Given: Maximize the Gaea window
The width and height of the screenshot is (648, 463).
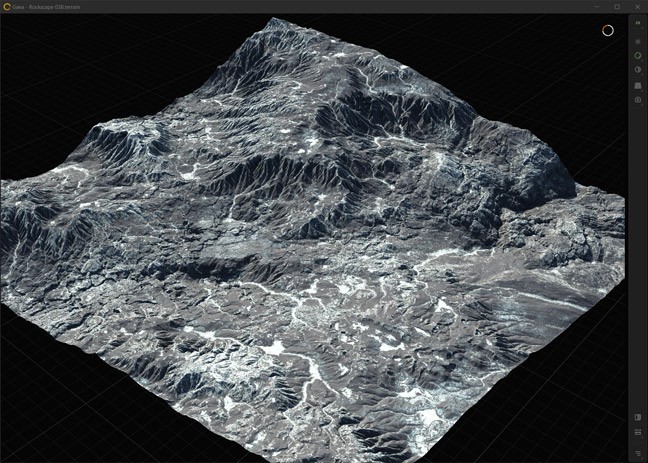Looking at the screenshot, I should (x=616, y=6).
